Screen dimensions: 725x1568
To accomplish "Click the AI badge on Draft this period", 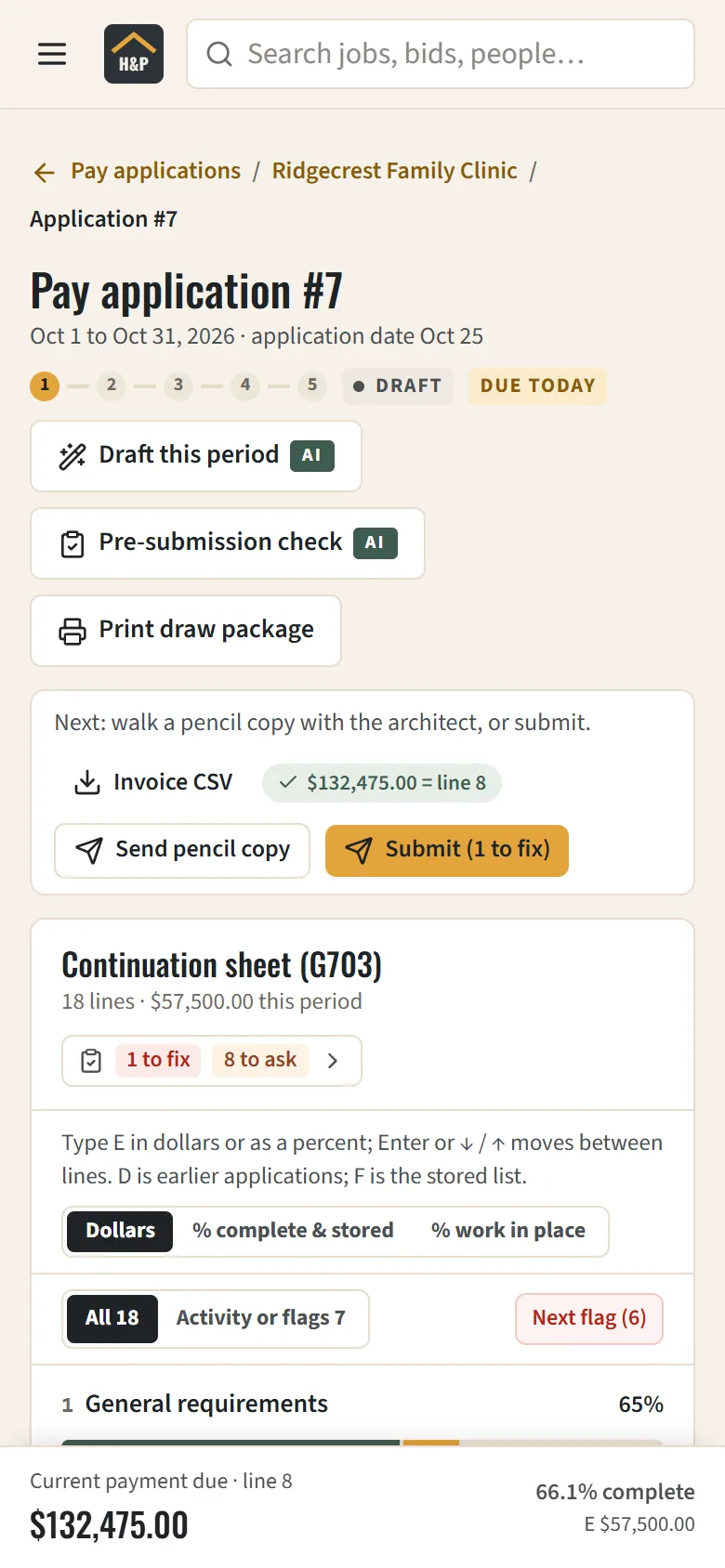I will tap(311, 456).
